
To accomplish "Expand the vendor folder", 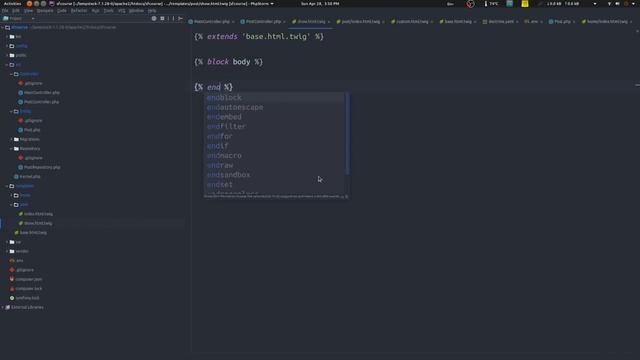I will 7,251.
